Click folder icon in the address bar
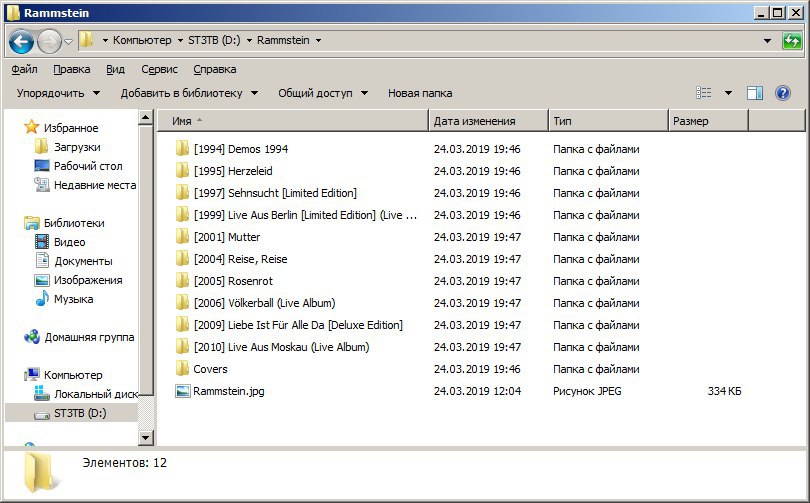The width and height of the screenshot is (810, 503). [x=87, y=40]
